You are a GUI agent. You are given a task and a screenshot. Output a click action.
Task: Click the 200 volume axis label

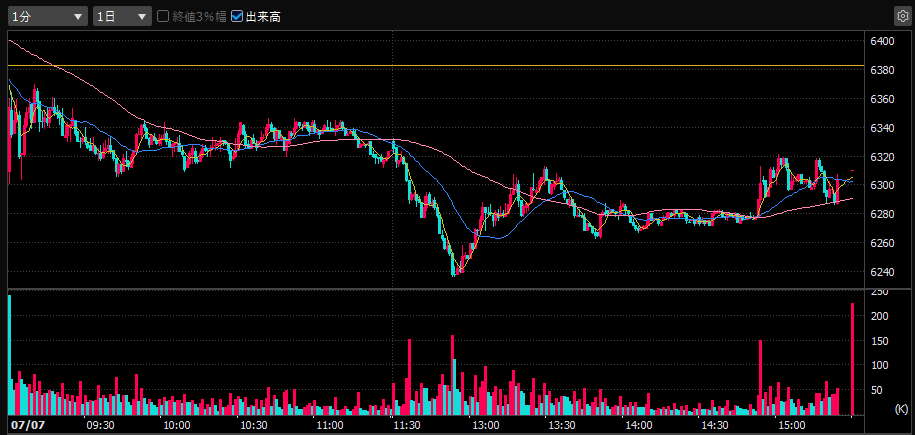(879, 316)
